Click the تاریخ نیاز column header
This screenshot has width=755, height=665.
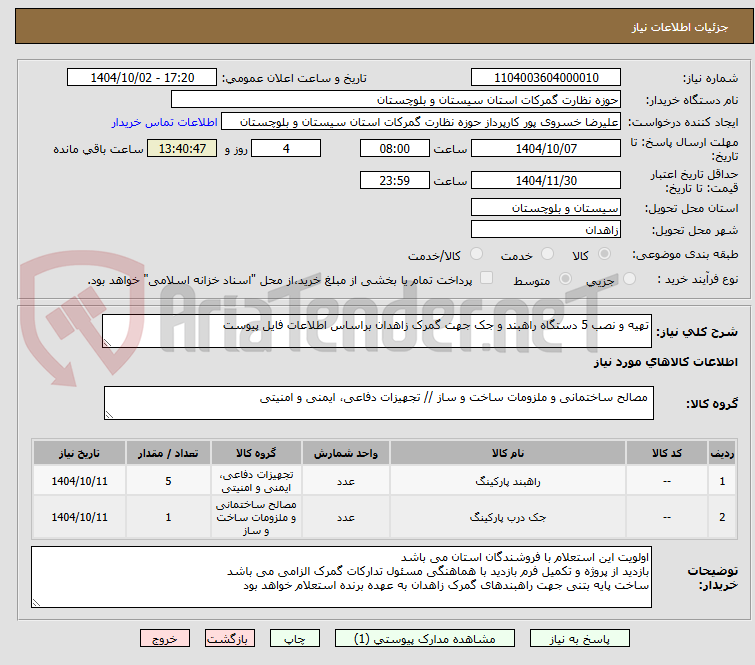tap(79, 453)
